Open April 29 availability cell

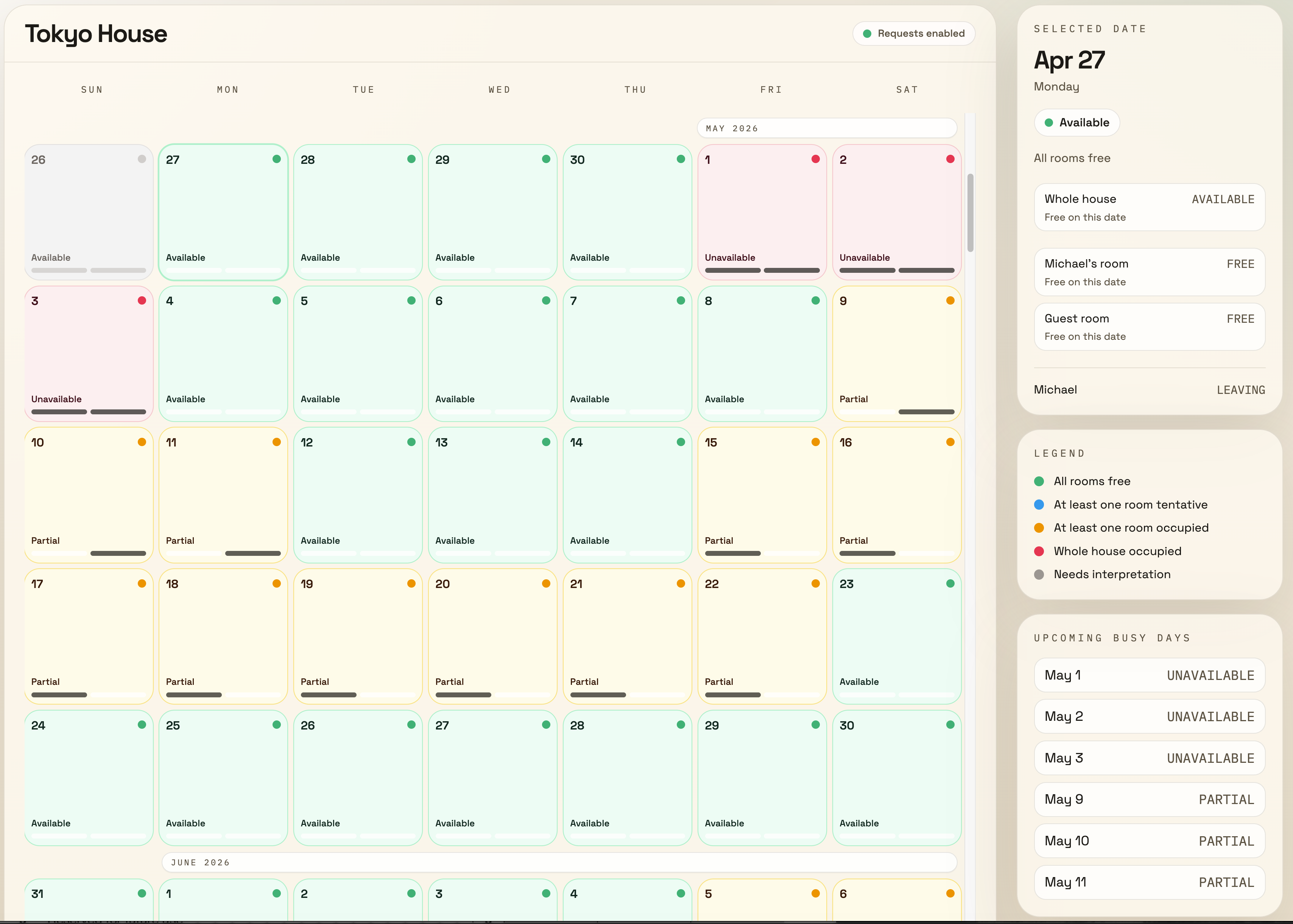coord(493,212)
